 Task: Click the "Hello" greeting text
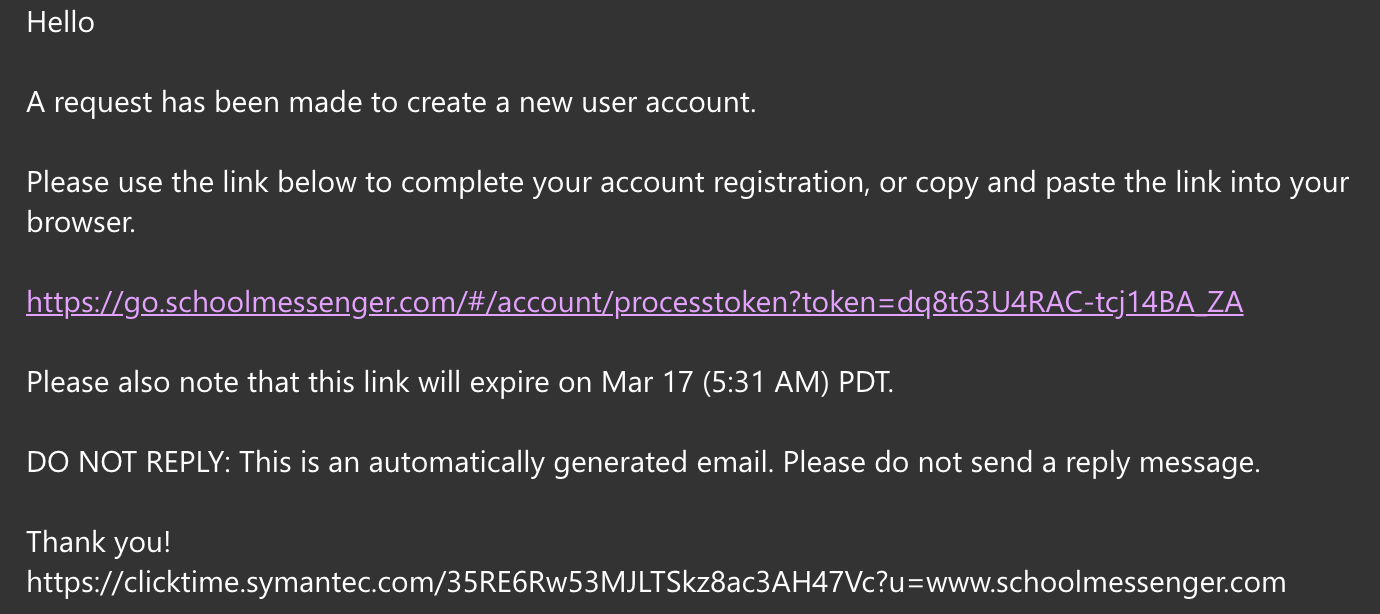60,22
